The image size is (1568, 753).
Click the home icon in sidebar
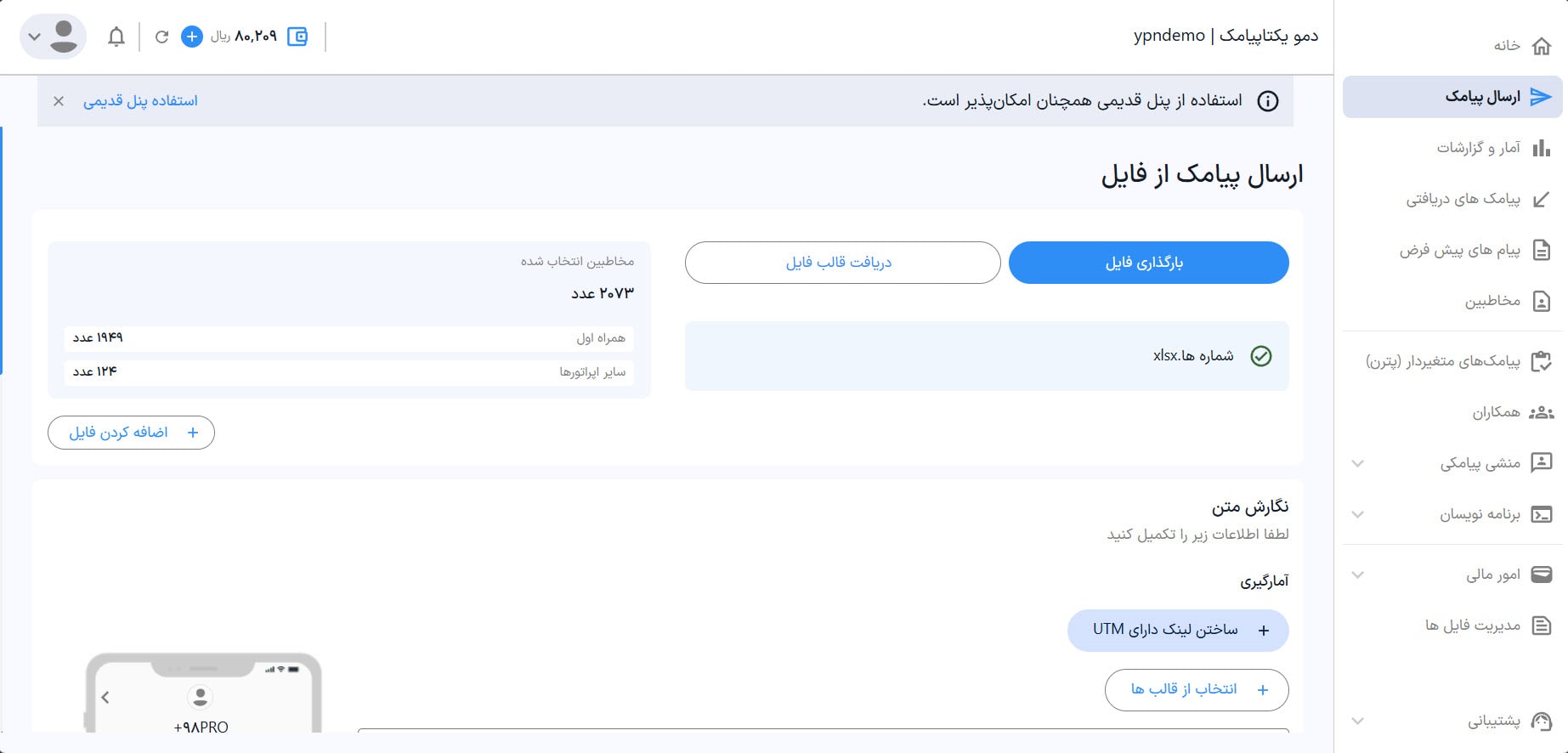(1541, 46)
